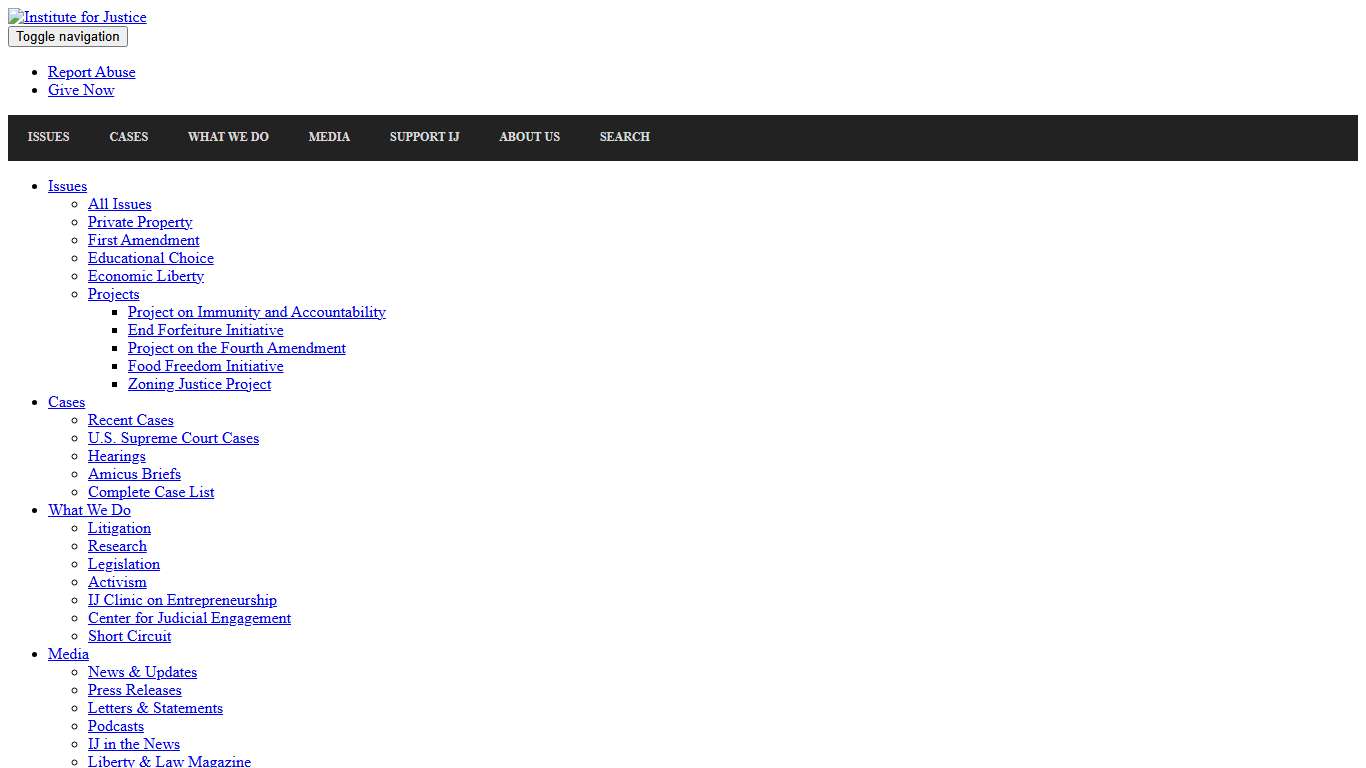
Task: Open ISSUES in the dark navigation bar
Action: (48, 137)
